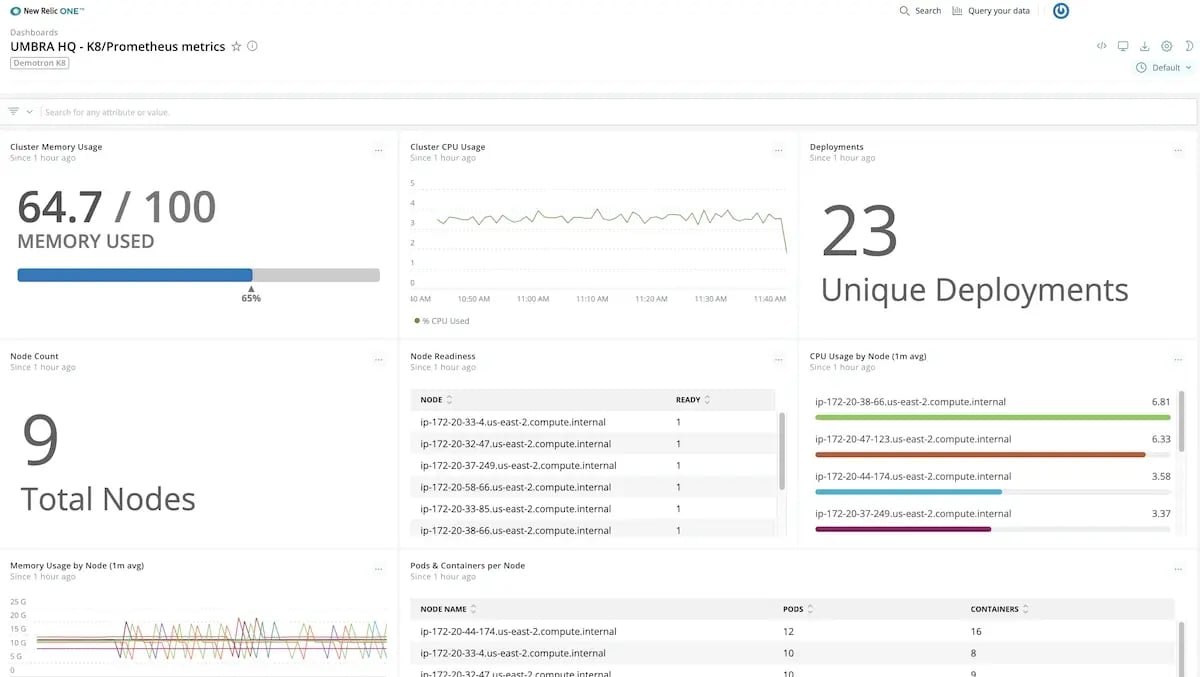The height and width of the screenshot is (677, 1200).
Task: Open dashboard settings with the gear icon
Action: [x=1166, y=46]
